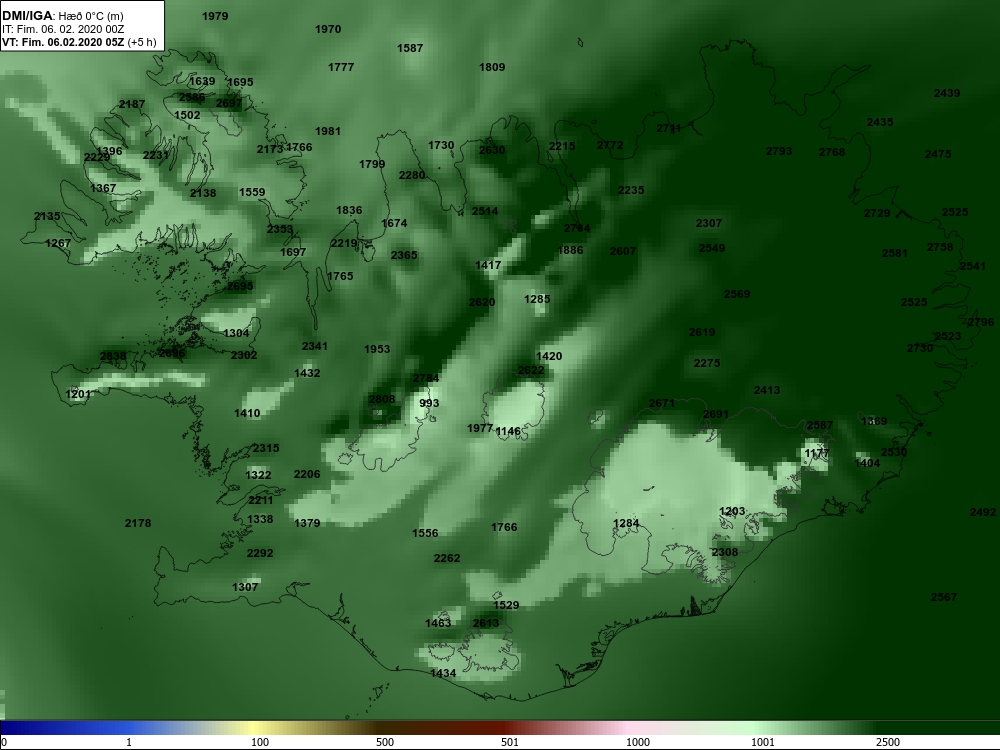Viewport: 1000px width, 750px height.
Task: Click the 2492 value offshore
Action: (982, 512)
